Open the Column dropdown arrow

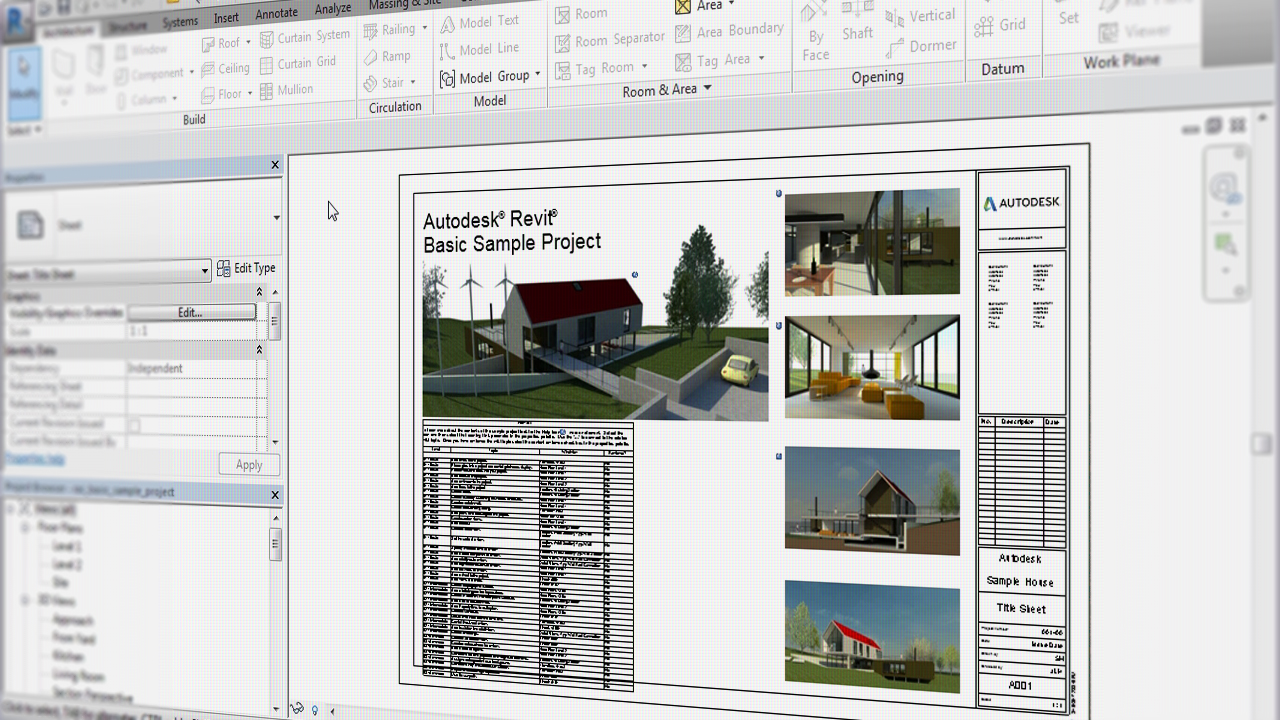click(x=174, y=99)
